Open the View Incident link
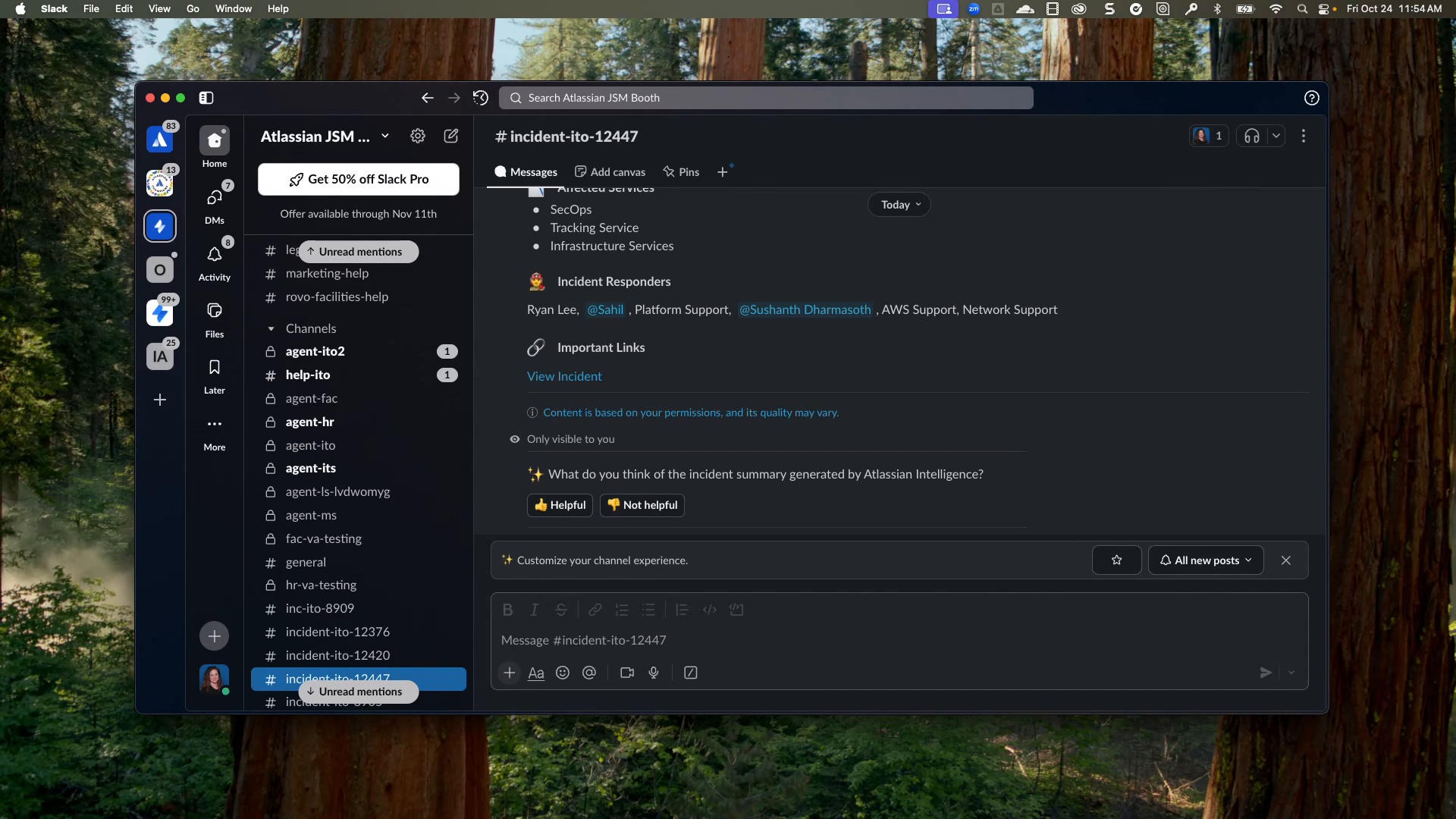This screenshot has width=1456, height=819. 564,375
